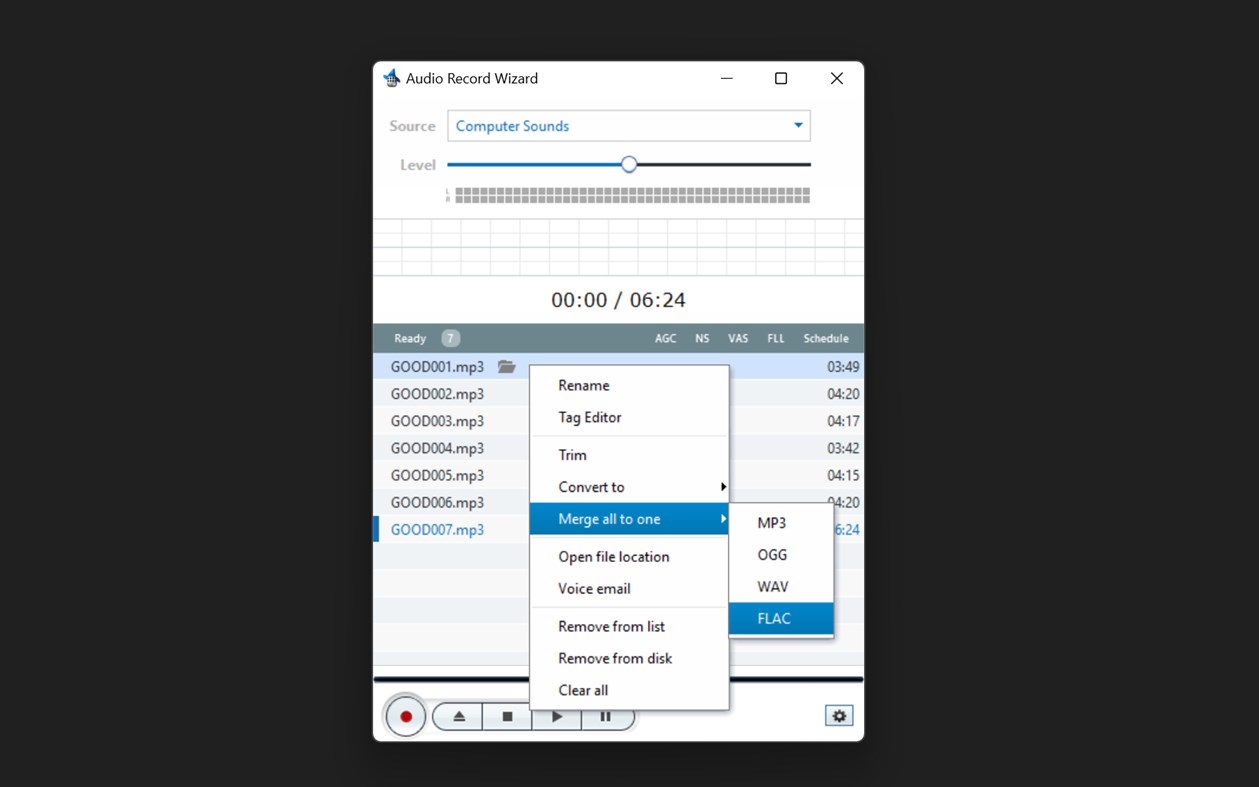This screenshot has height=787, width=1259.
Task: Click Clear all in the menu
Action: (x=582, y=690)
